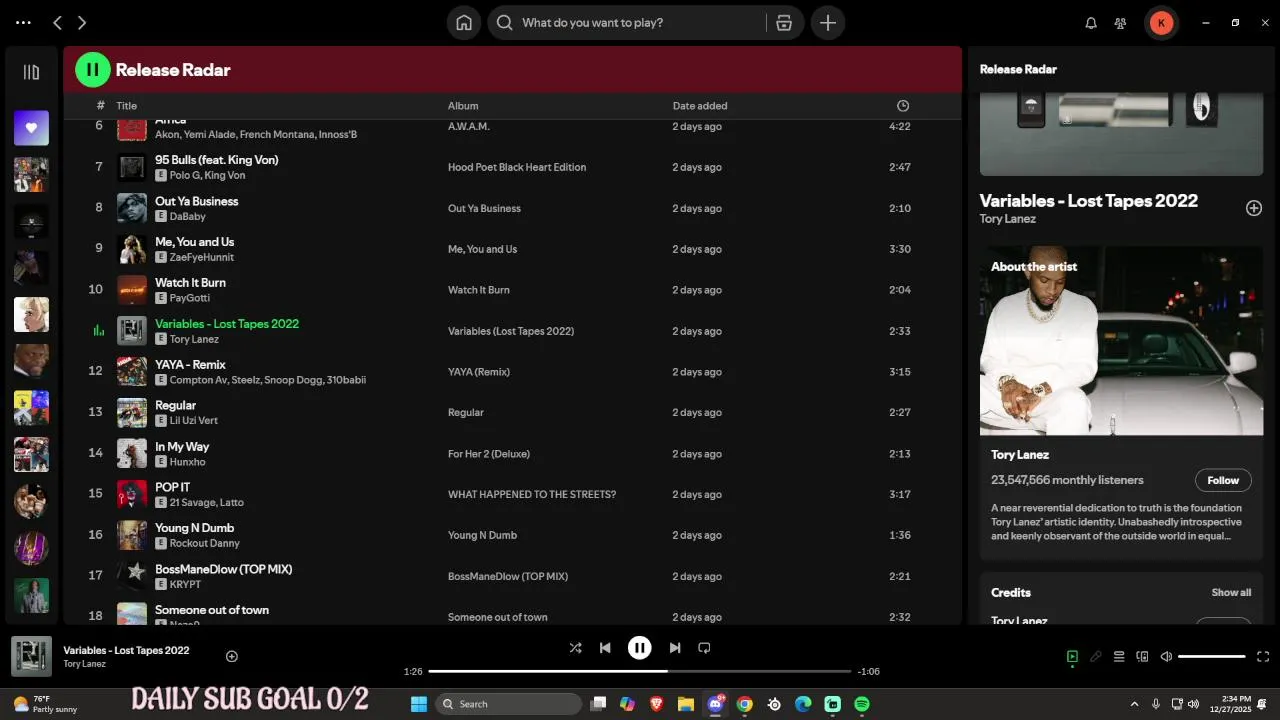Select the track 'Watch It Burn'

(x=190, y=283)
